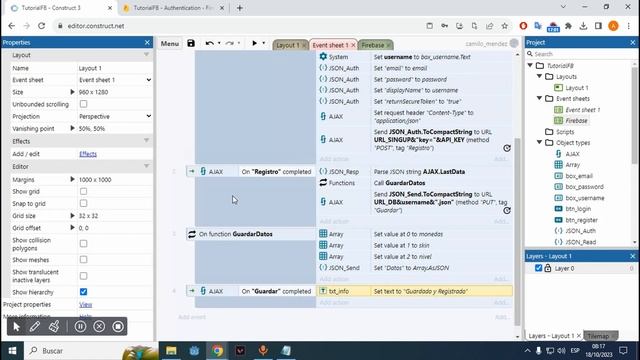Toggle Unbounded scrolling checkbox
This screenshot has width=640, height=360.
pos(83,104)
